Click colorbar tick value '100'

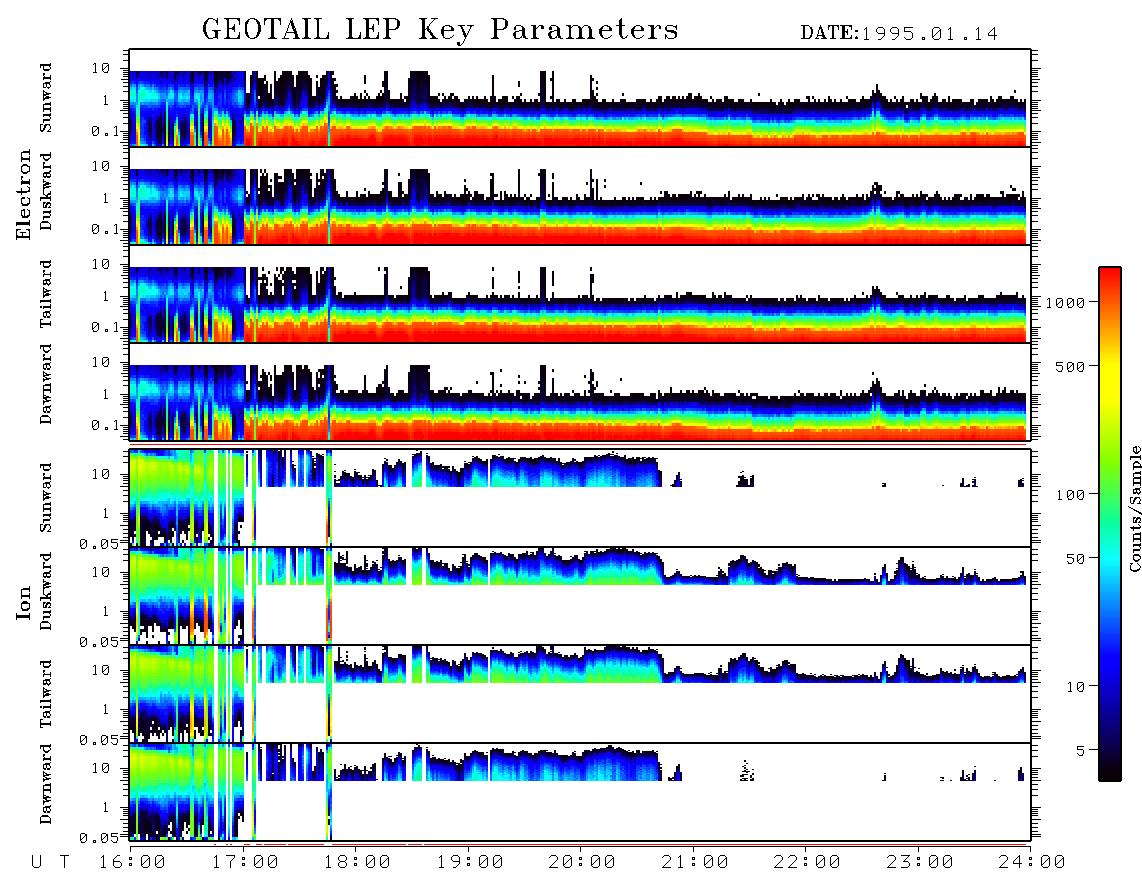(x=1070, y=495)
